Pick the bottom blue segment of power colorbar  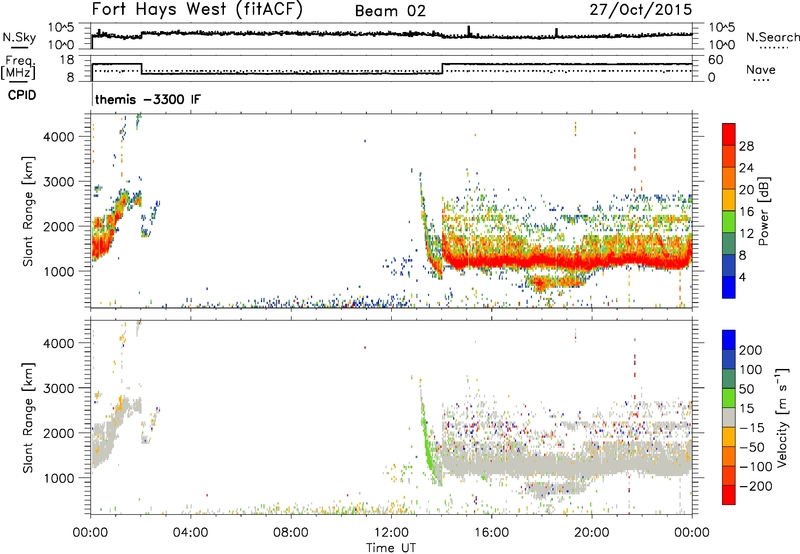pos(729,287)
